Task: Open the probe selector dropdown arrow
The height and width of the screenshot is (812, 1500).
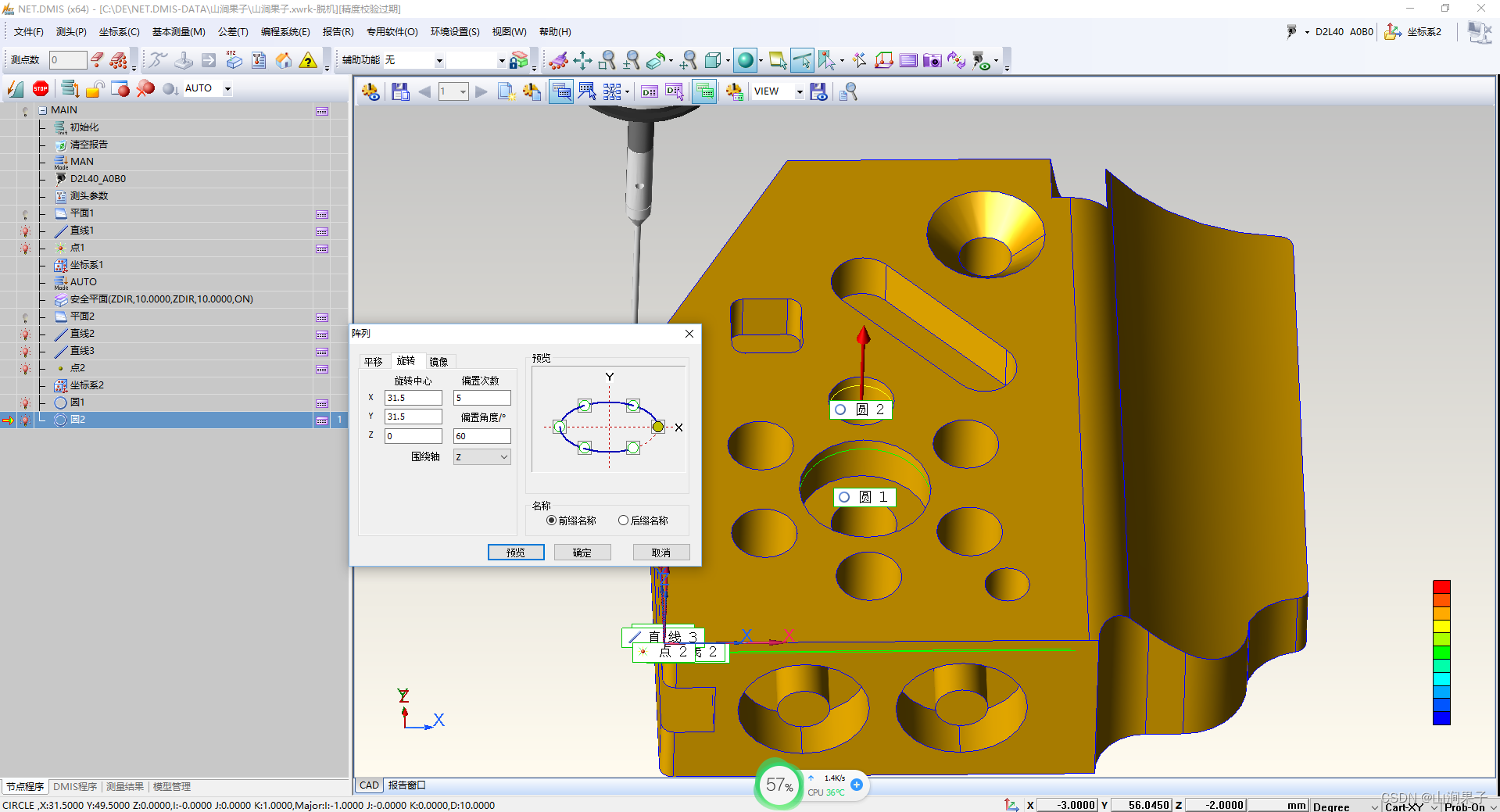Action: tap(1307, 32)
